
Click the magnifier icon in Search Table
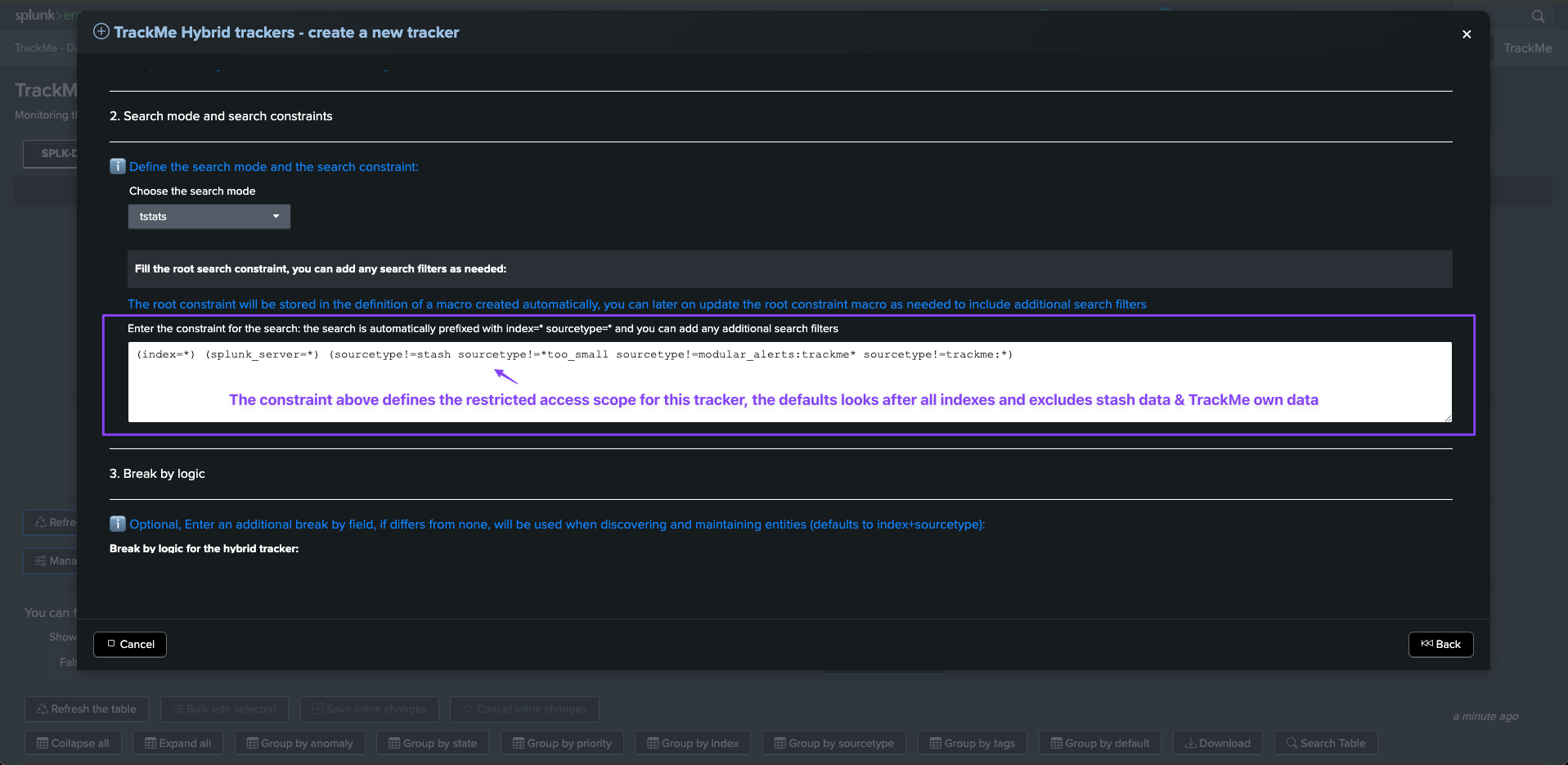point(1292,744)
